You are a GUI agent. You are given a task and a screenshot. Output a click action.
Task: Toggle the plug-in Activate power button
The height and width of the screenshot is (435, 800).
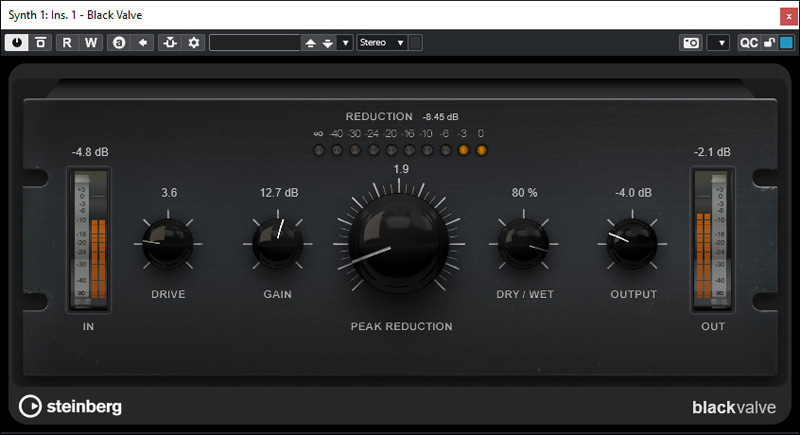[x=17, y=42]
